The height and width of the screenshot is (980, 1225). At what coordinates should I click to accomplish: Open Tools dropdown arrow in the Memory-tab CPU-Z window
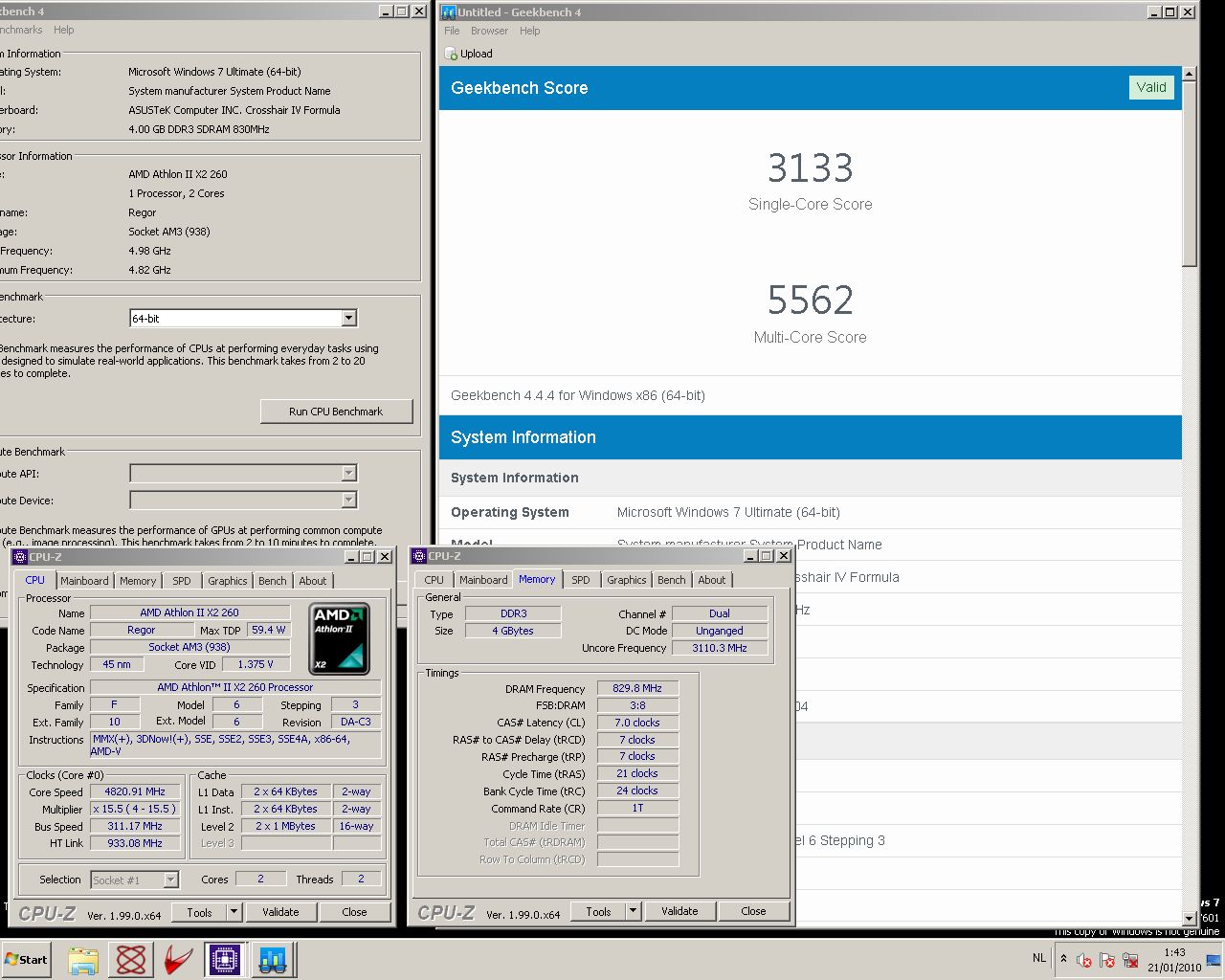(633, 911)
